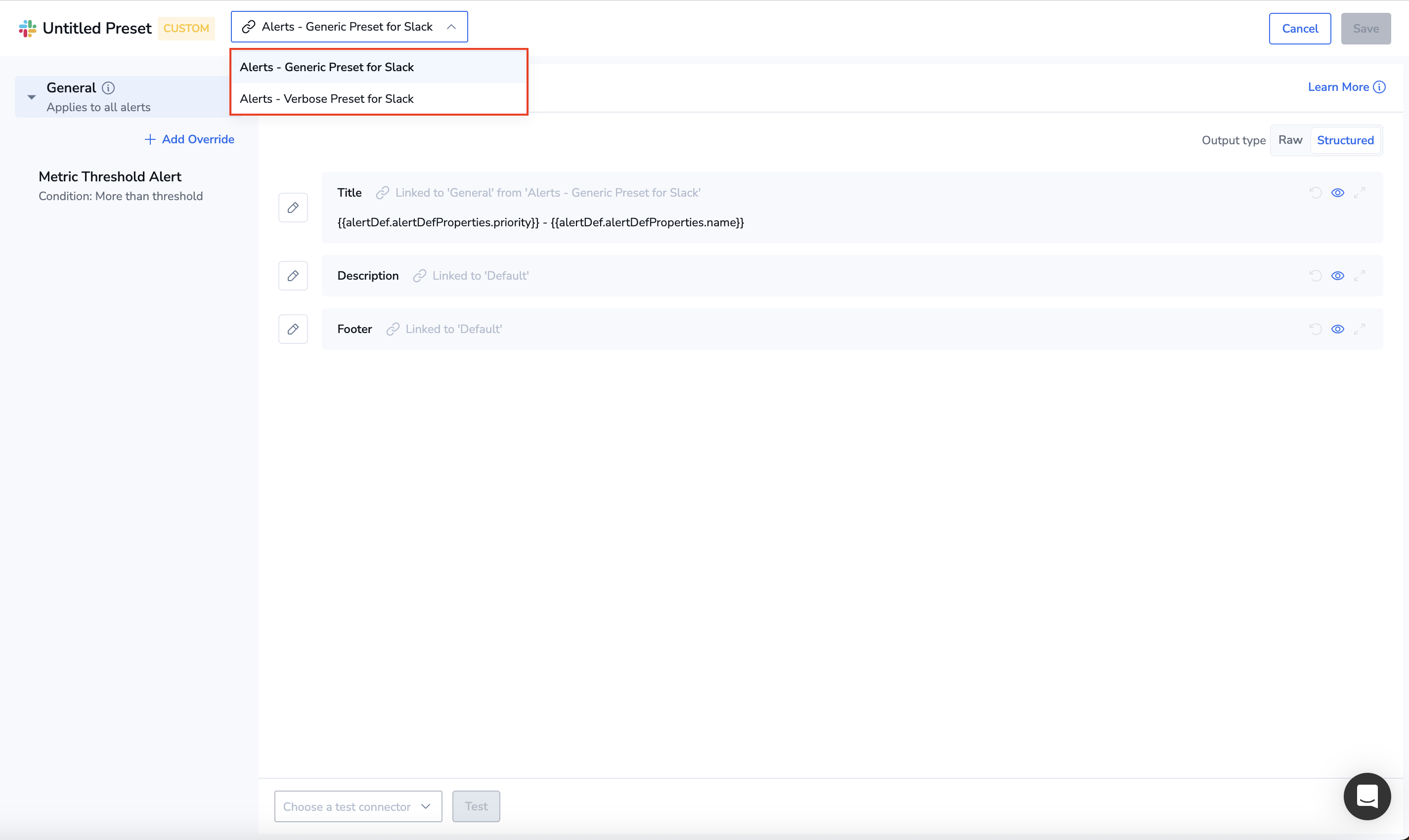1409x840 pixels.
Task: Open the chat support widget
Action: pos(1367,797)
